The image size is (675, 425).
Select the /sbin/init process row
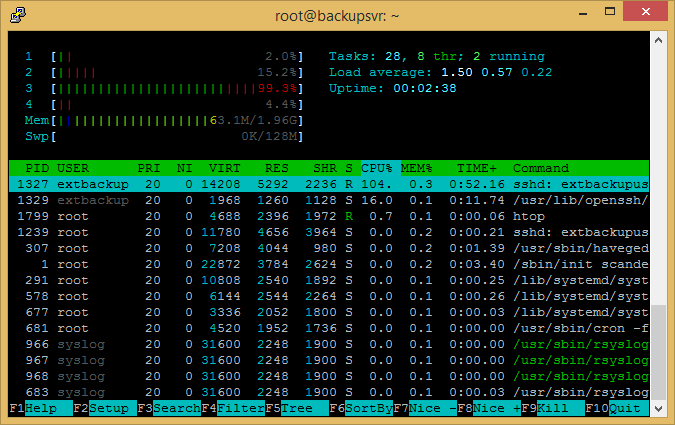pos(328,264)
